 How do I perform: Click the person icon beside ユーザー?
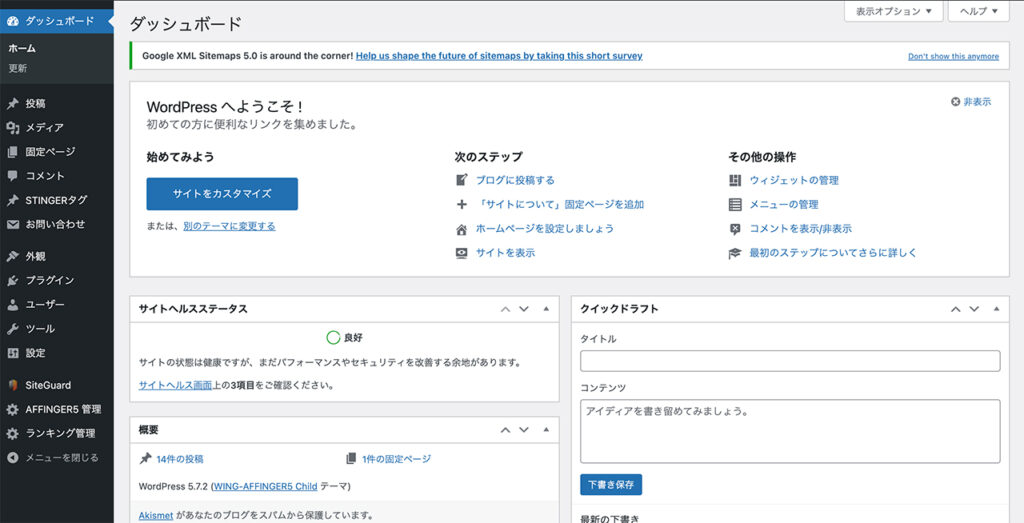pos(12,304)
